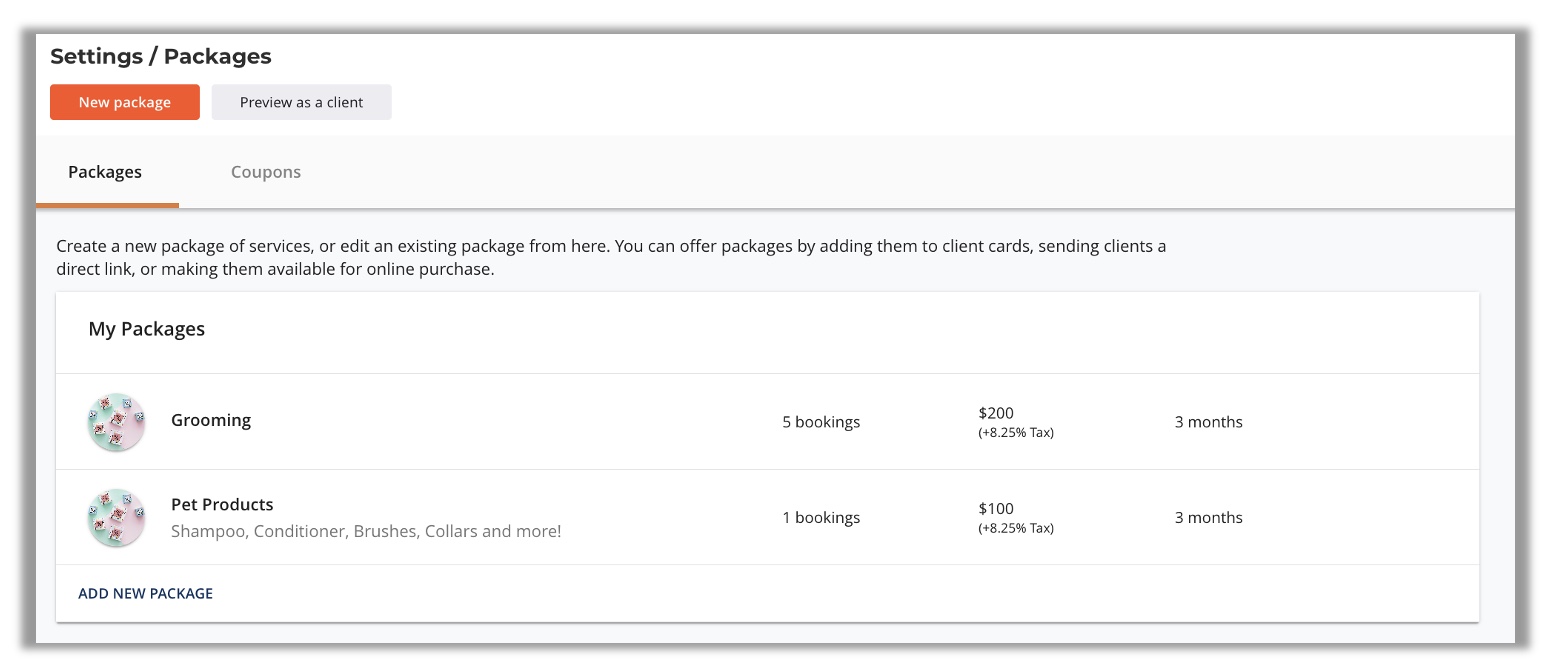The width and height of the screenshot is (1554, 672).
Task: Click the Grooming package round icon
Action: [x=116, y=422]
